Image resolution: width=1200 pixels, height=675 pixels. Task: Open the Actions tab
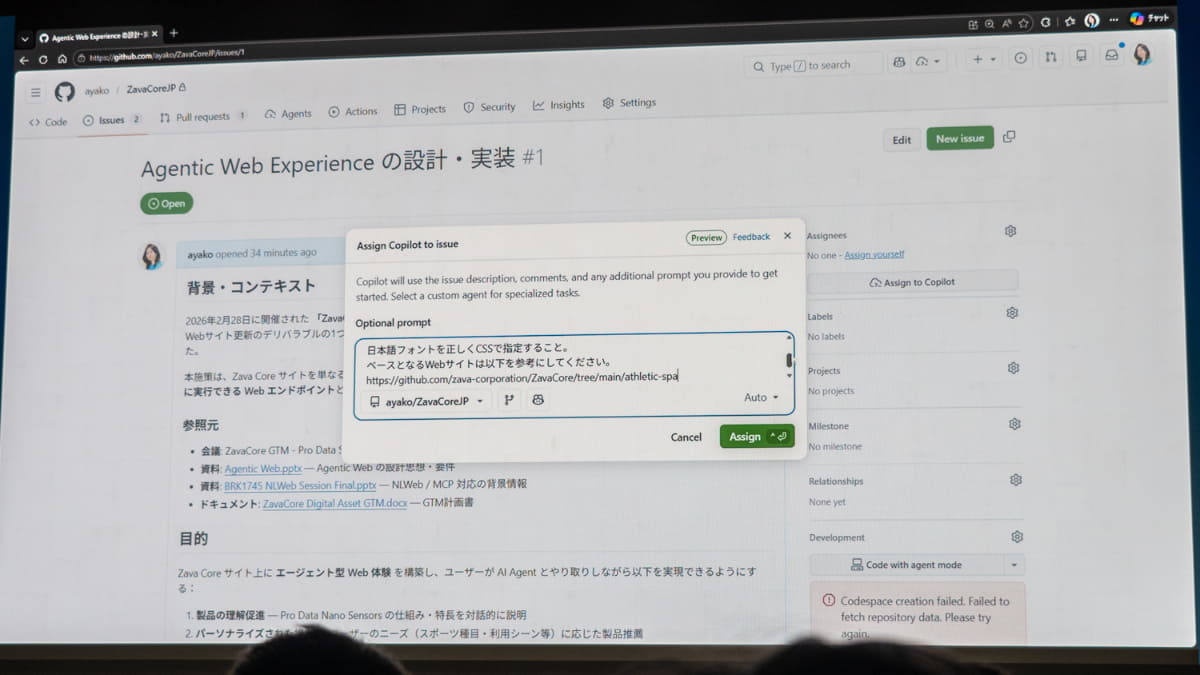point(353,112)
